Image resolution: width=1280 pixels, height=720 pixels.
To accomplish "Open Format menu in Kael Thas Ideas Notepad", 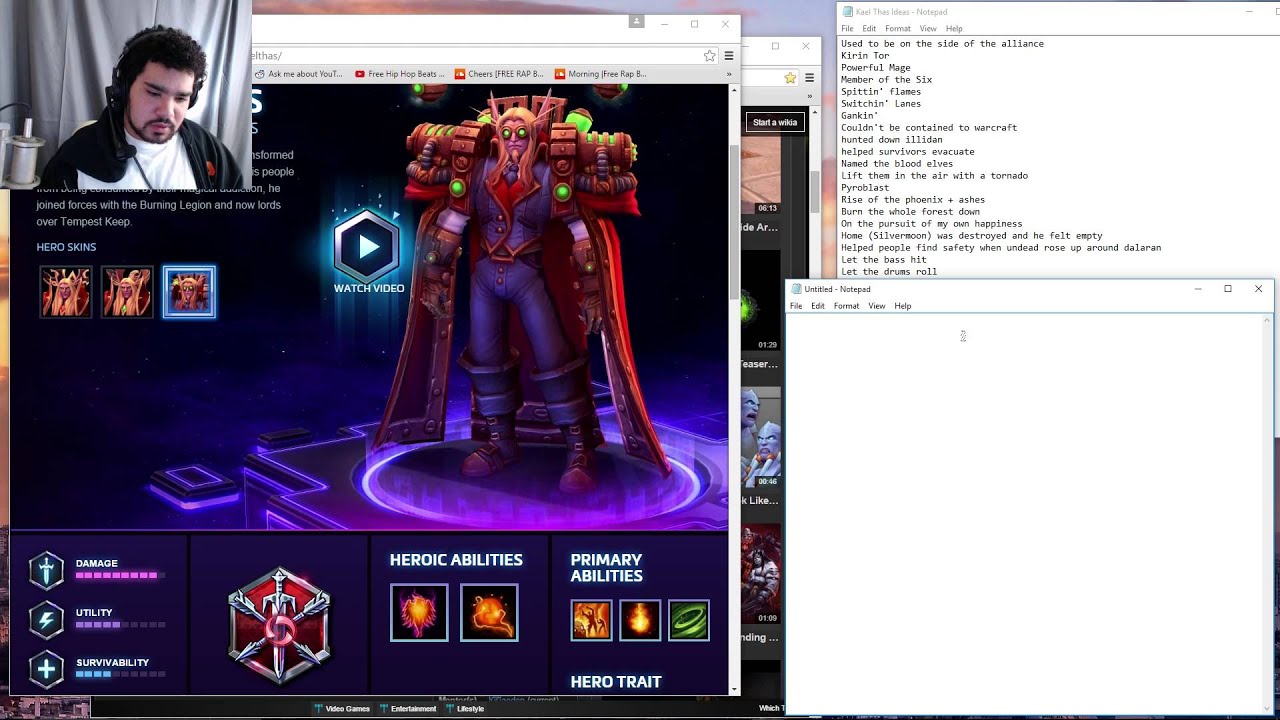I will 898,29.
